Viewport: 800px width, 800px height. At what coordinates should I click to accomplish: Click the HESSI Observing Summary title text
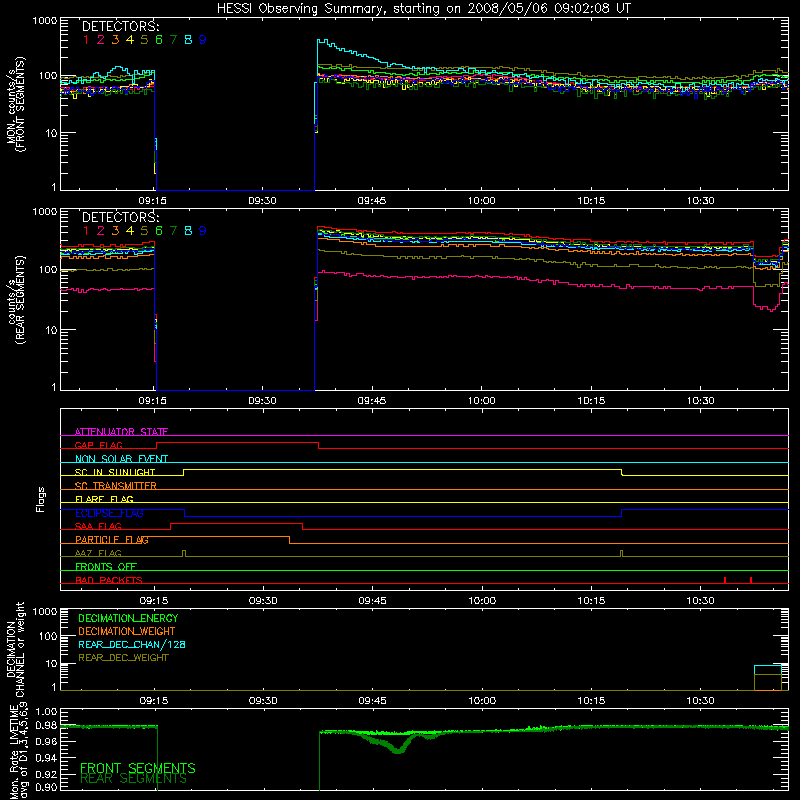(423, 8)
